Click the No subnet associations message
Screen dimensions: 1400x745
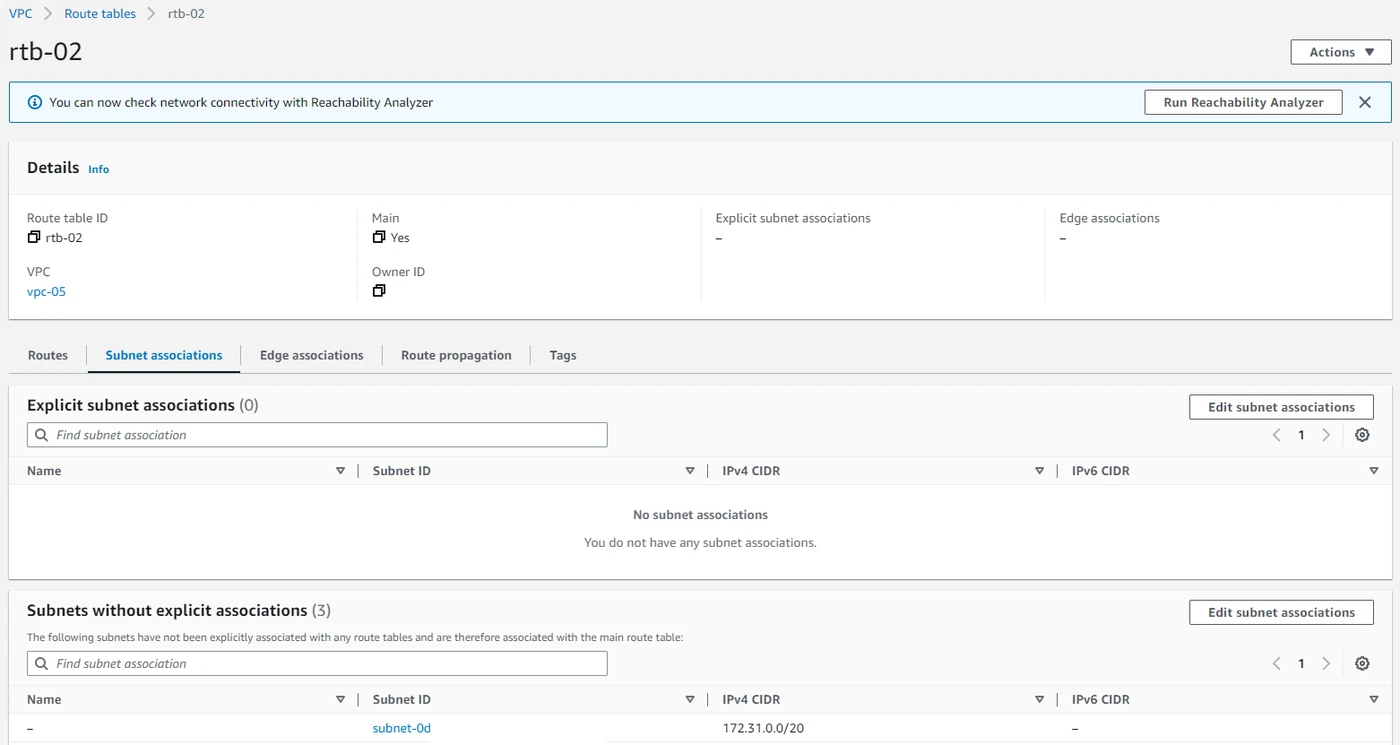pos(700,515)
